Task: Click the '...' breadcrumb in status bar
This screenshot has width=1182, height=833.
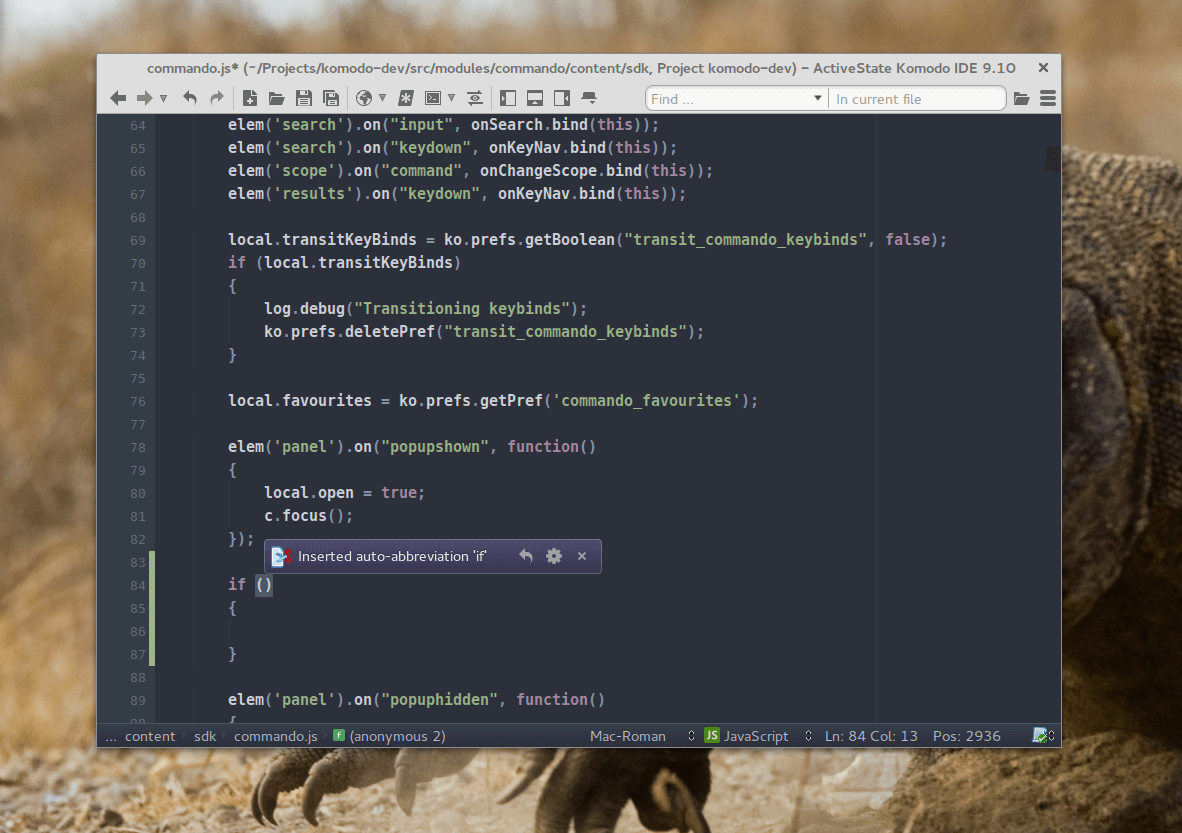Action: (x=111, y=737)
